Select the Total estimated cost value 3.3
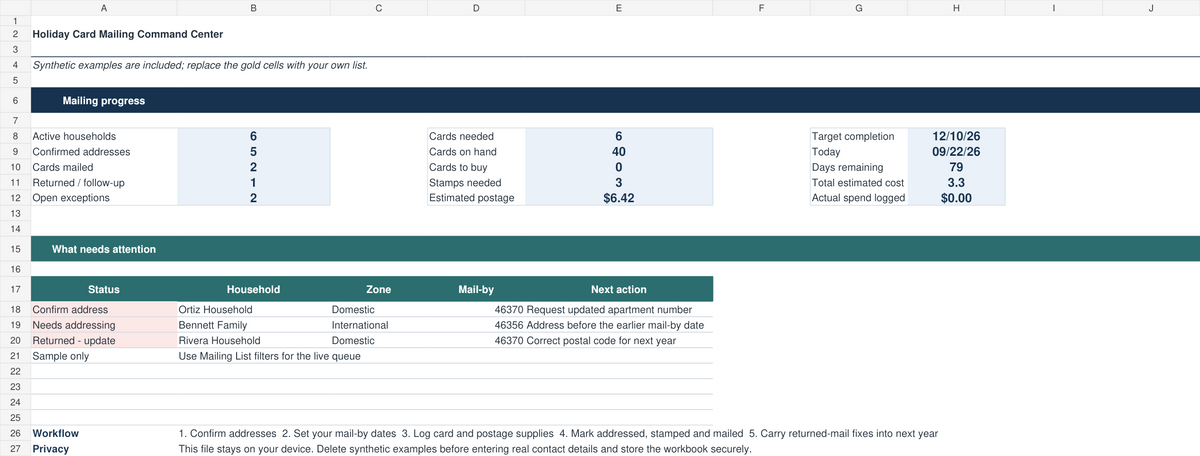This screenshot has height=456, width=1200. click(x=956, y=183)
